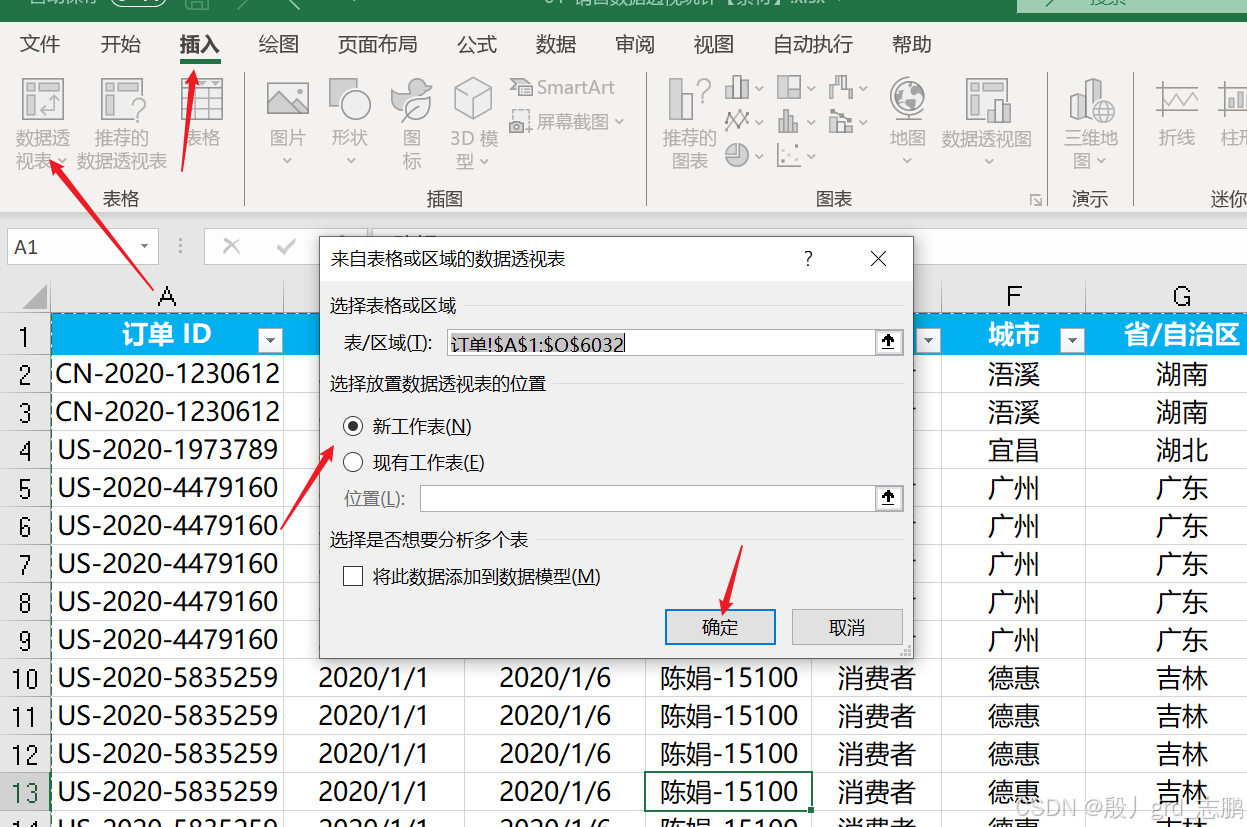This screenshot has height=827, width=1247.
Task: Select column G header
Action: [1182, 296]
